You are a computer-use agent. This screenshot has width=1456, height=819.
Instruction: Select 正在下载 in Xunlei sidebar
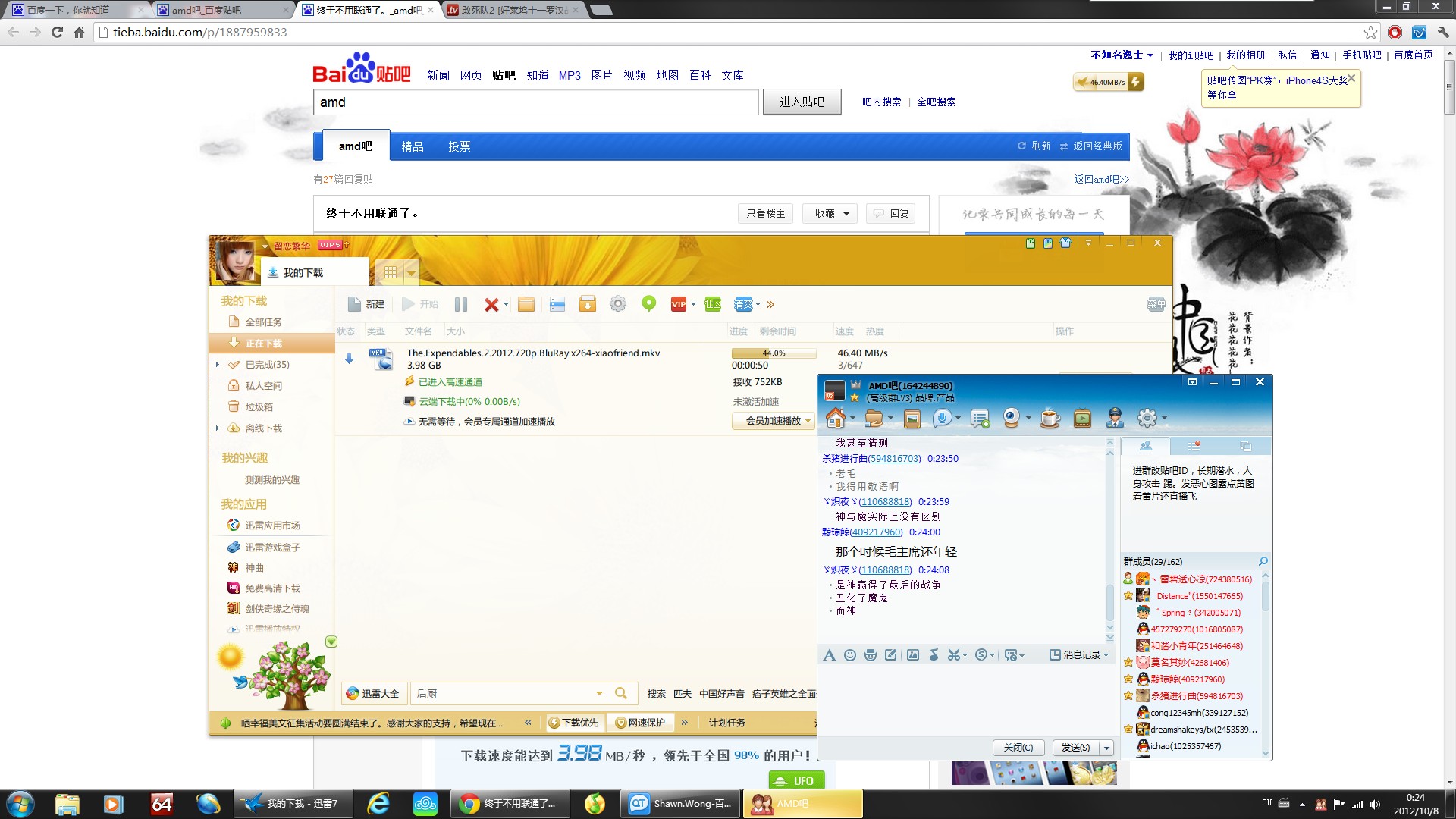coord(272,344)
